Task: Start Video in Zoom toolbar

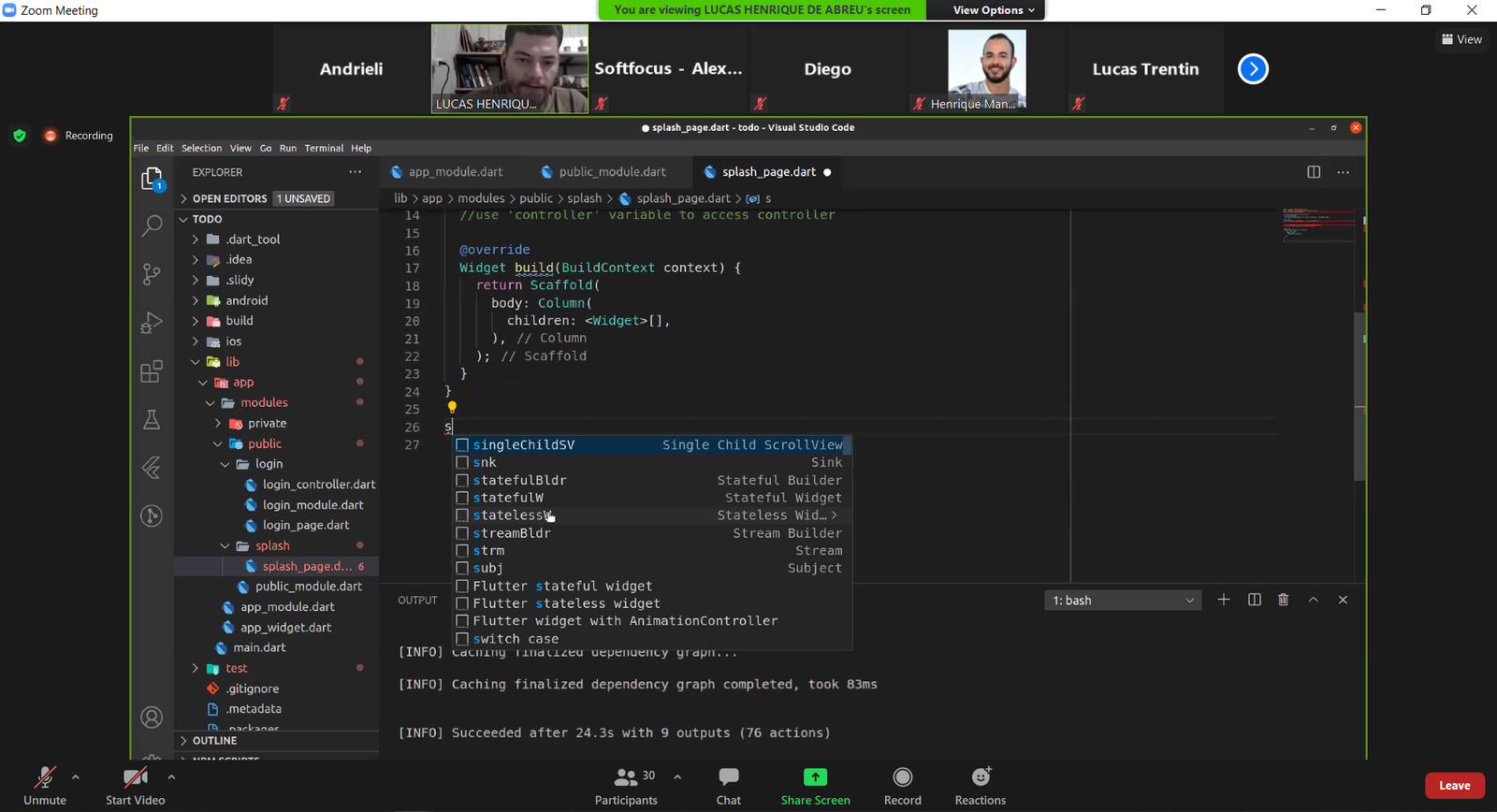Action: tap(136, 785)
